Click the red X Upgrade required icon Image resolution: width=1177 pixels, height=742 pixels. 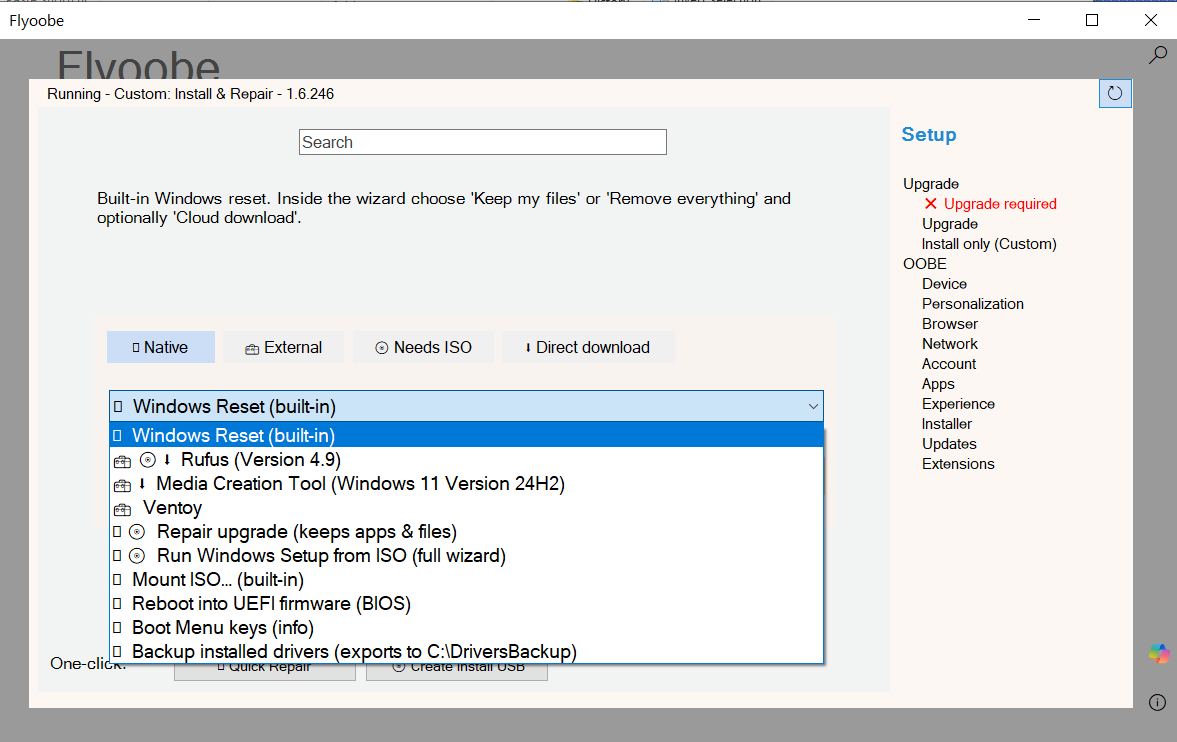(930, 204)
